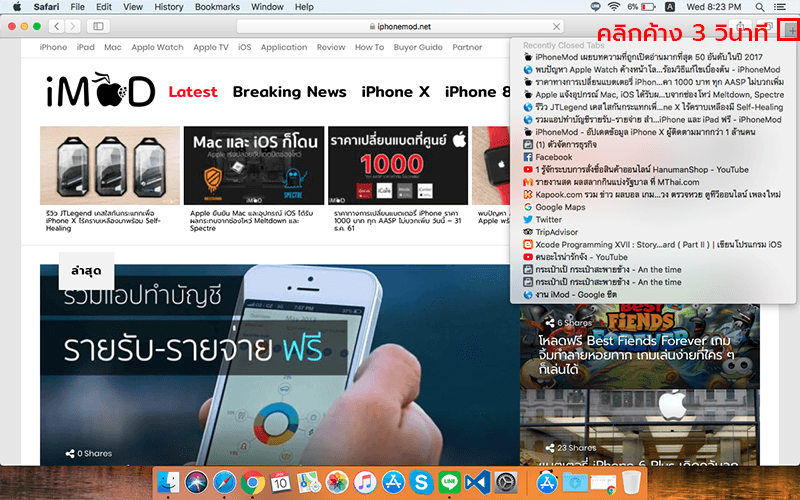800x500 pixels.
Task: Open Maps from the Dock
Action: [x=309, y=482]
